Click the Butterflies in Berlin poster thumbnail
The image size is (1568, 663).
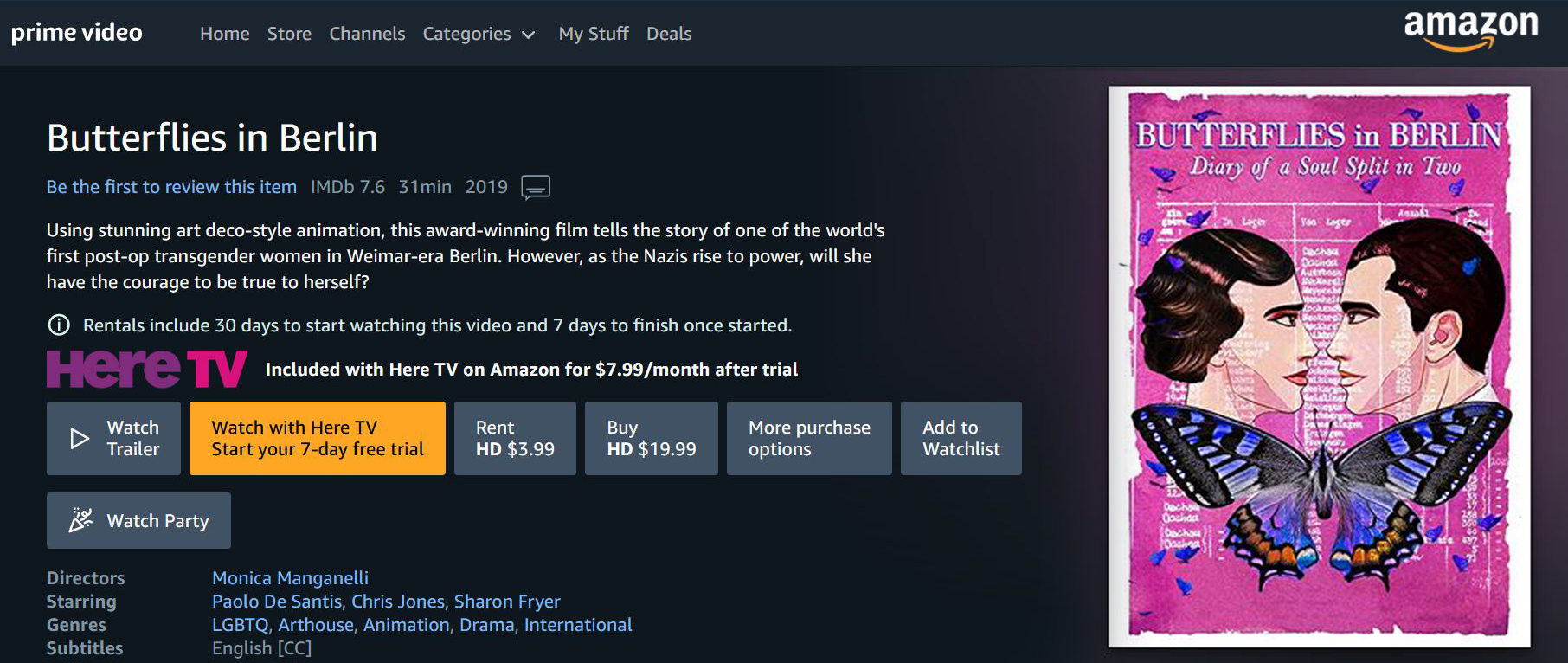coord(1319,366)
